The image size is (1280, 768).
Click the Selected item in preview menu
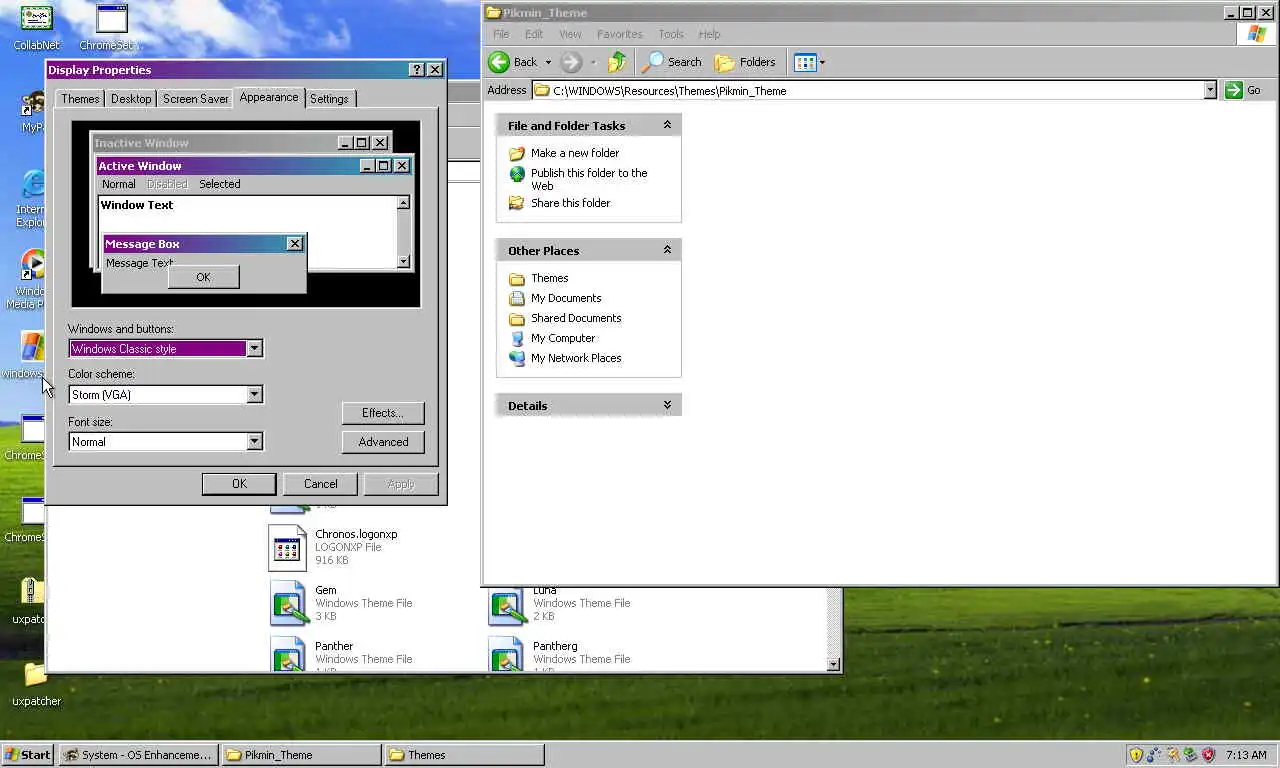tap(219, 184)
